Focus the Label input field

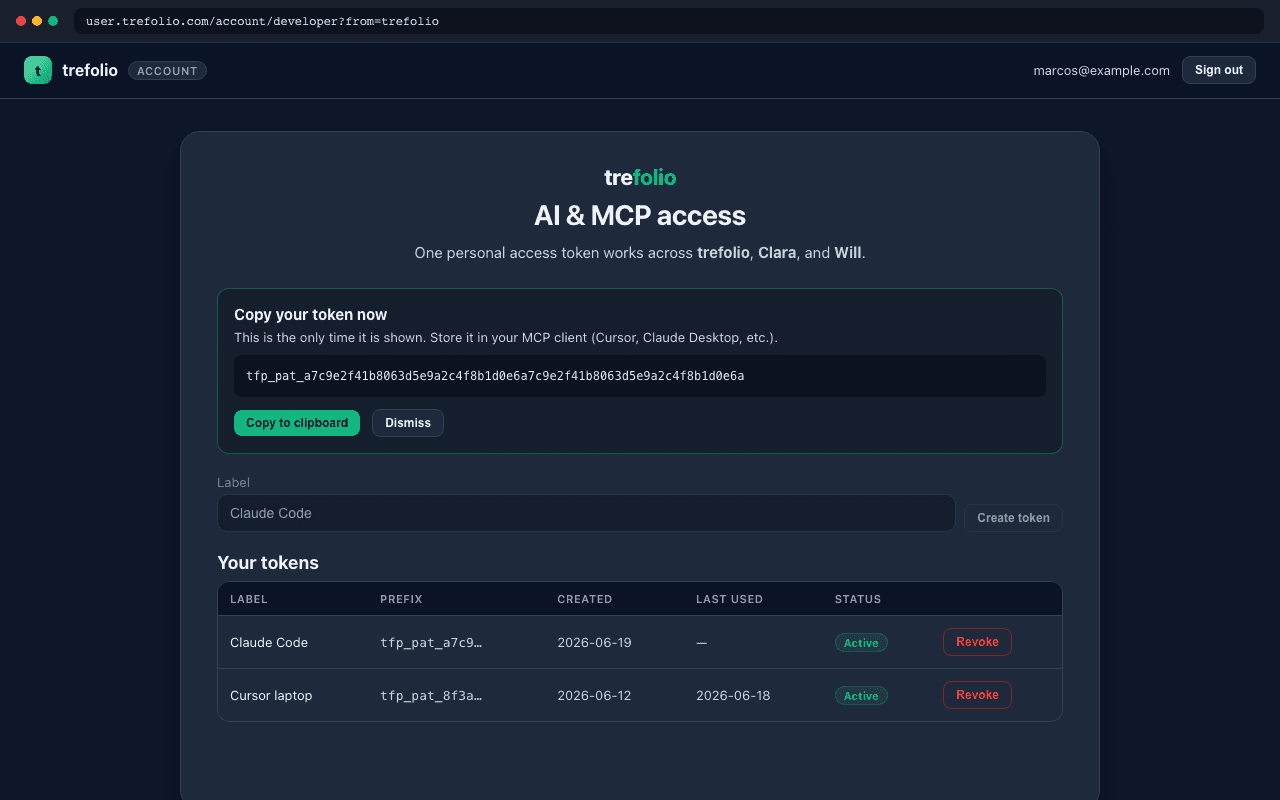pos(586,513)
